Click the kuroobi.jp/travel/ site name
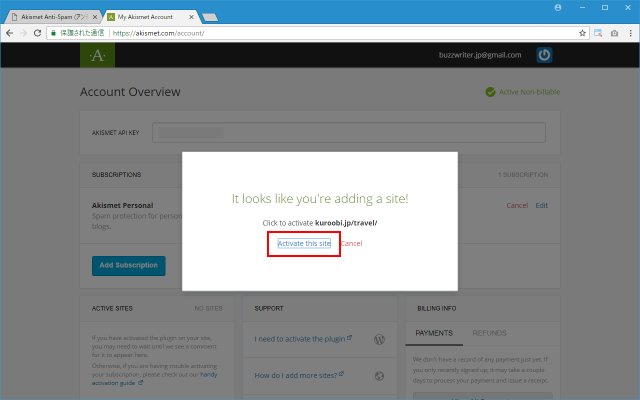 346,223
